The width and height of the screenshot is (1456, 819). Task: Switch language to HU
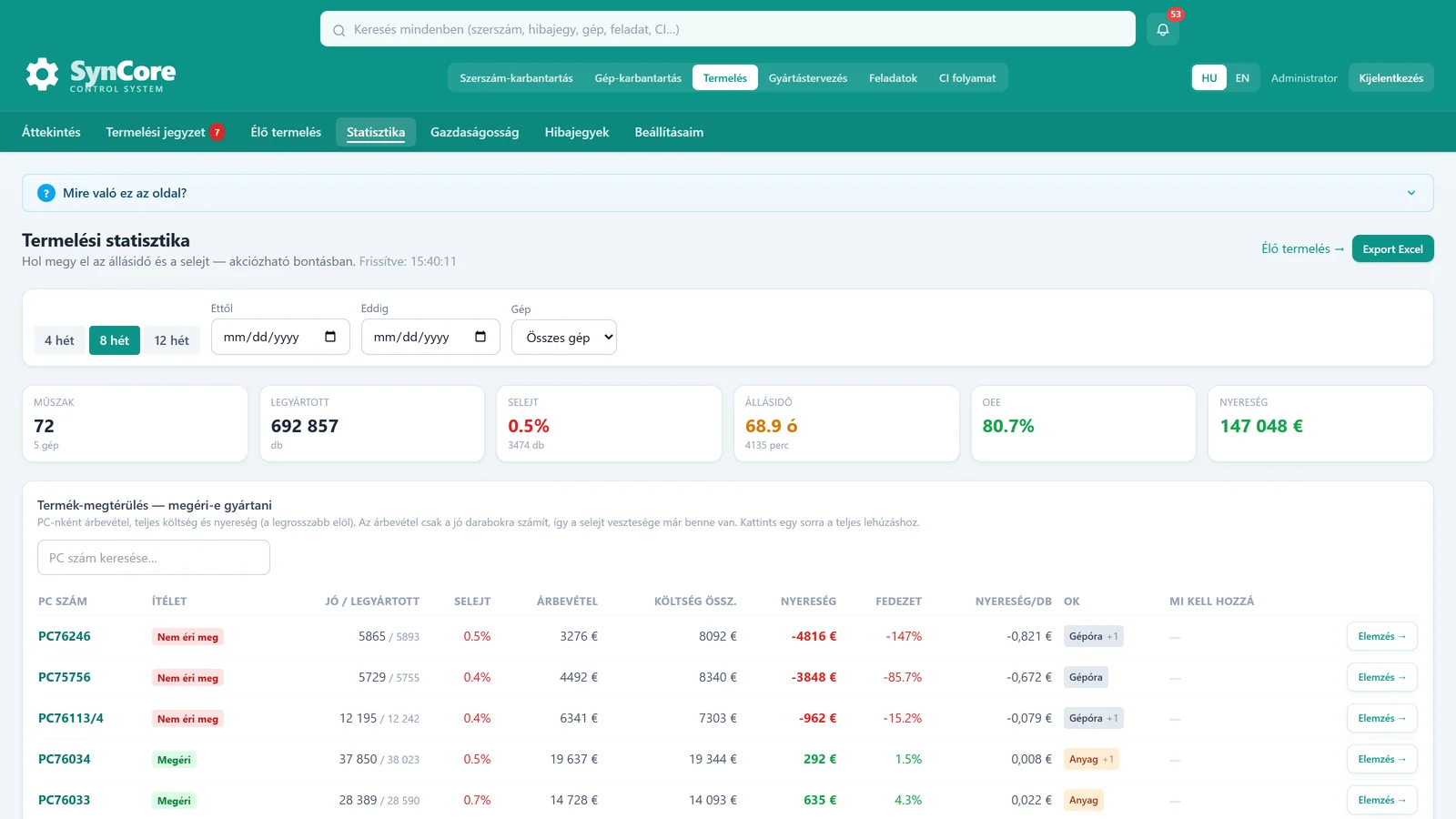pos(1208,78)
